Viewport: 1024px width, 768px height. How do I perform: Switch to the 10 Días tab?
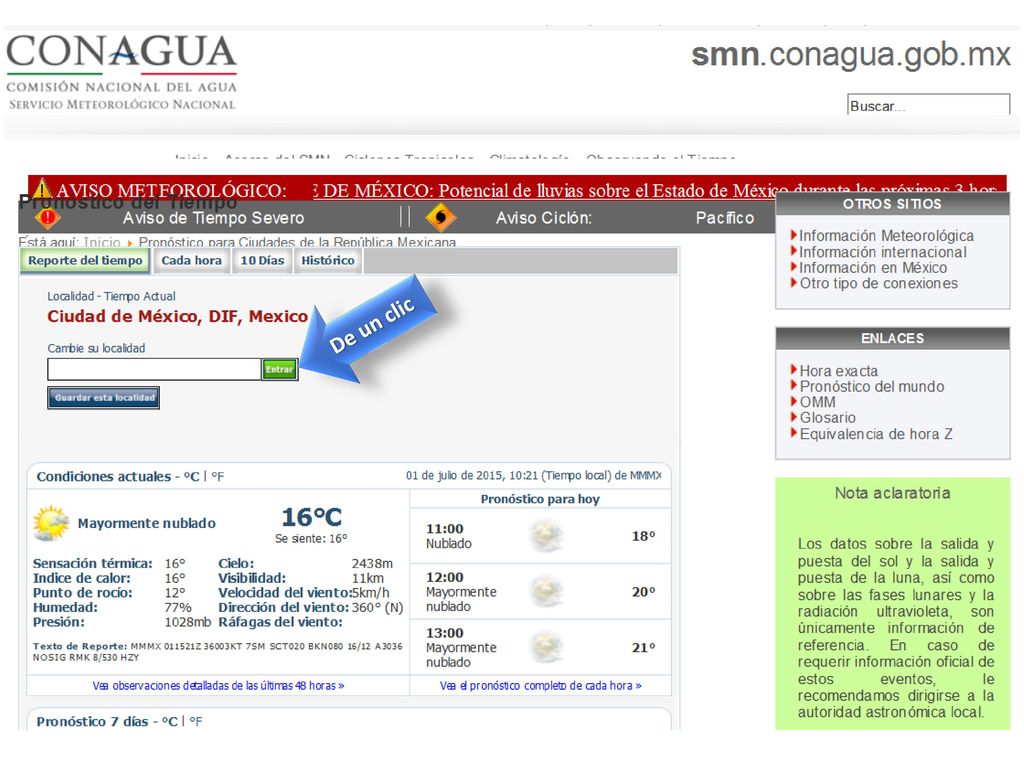[x=262, y=261]
